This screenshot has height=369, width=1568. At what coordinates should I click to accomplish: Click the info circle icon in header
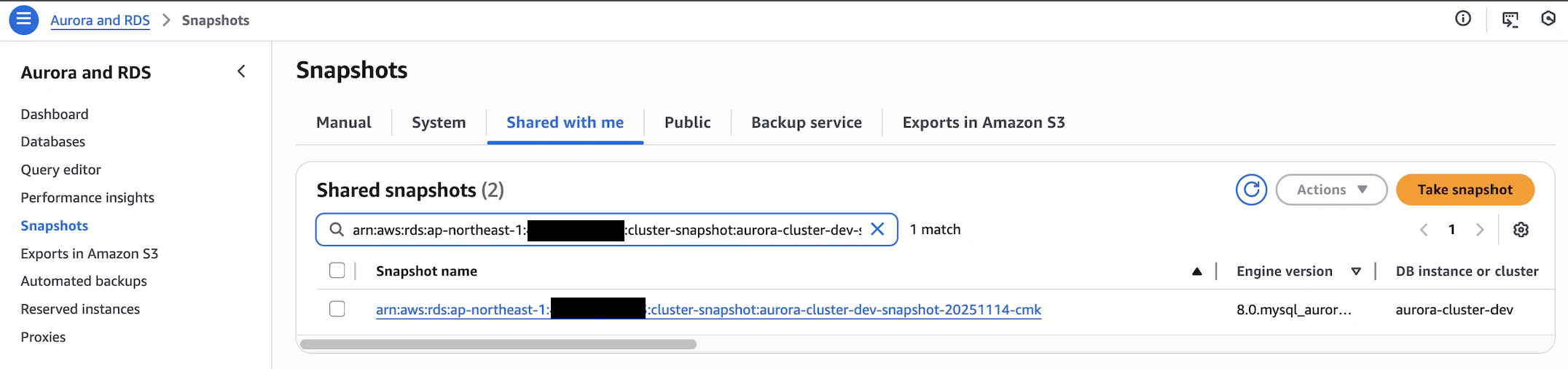[x=1463, y=19]
